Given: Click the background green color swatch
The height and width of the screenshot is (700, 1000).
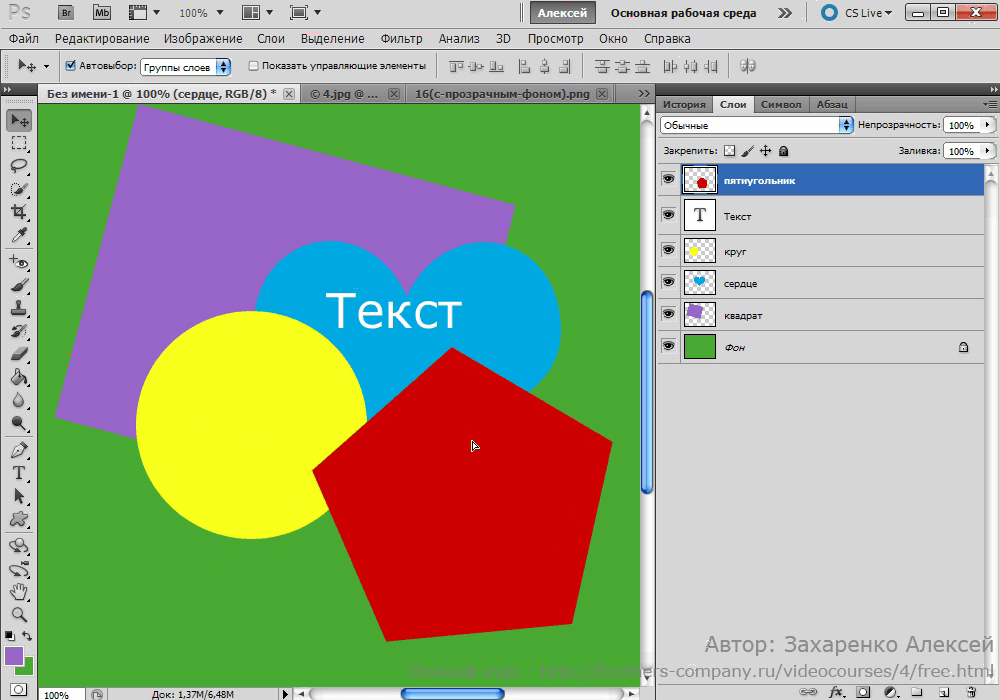Looking at the screenshot, I should tap(27, 669).
